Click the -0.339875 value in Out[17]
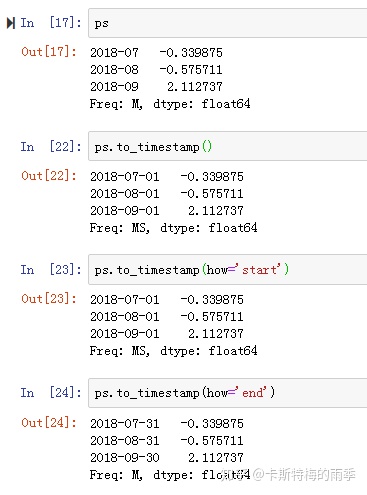The height and width of the screenshot is (495, 367). click(191, 53)
